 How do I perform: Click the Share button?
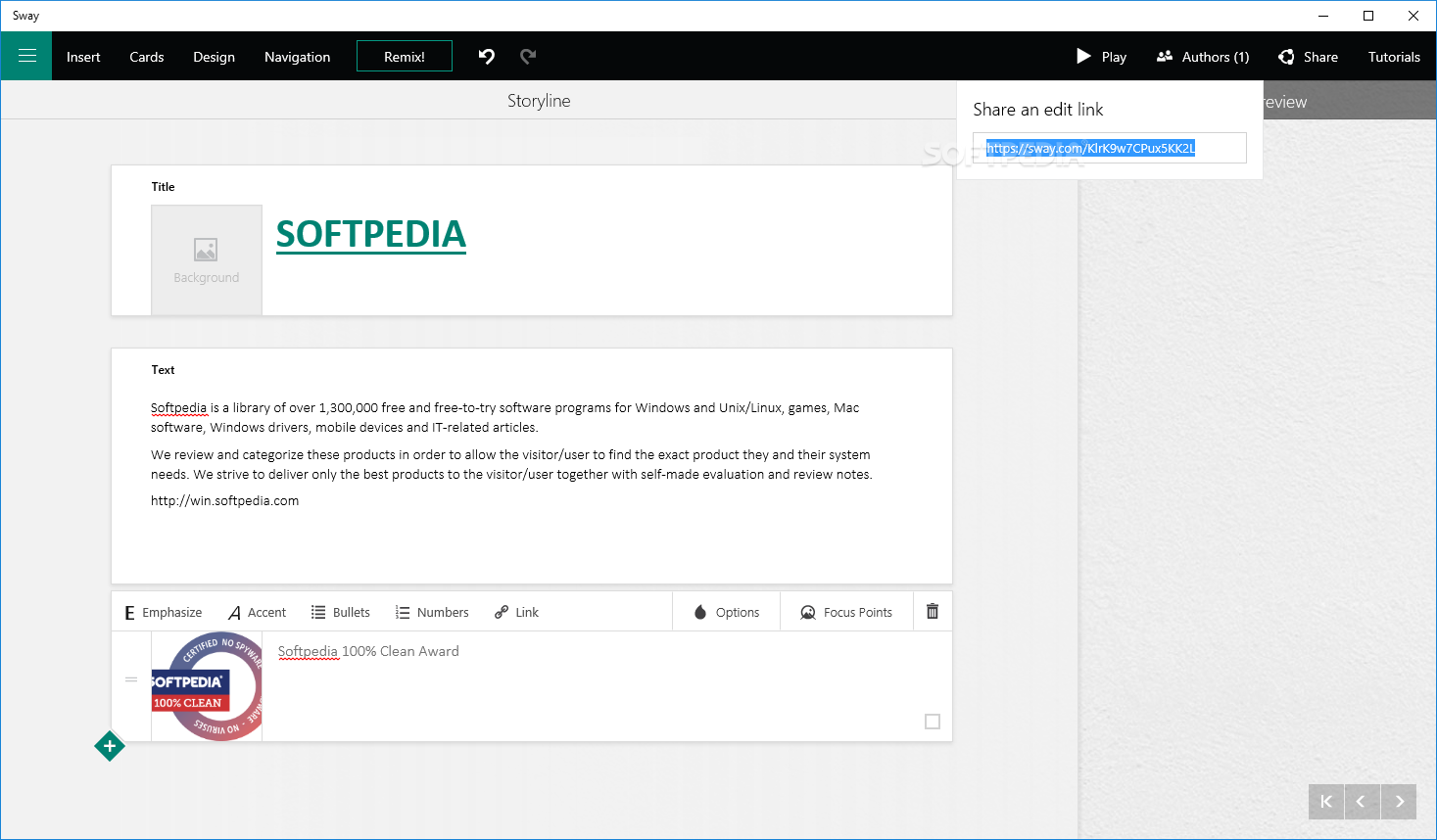pos(1308,57)
